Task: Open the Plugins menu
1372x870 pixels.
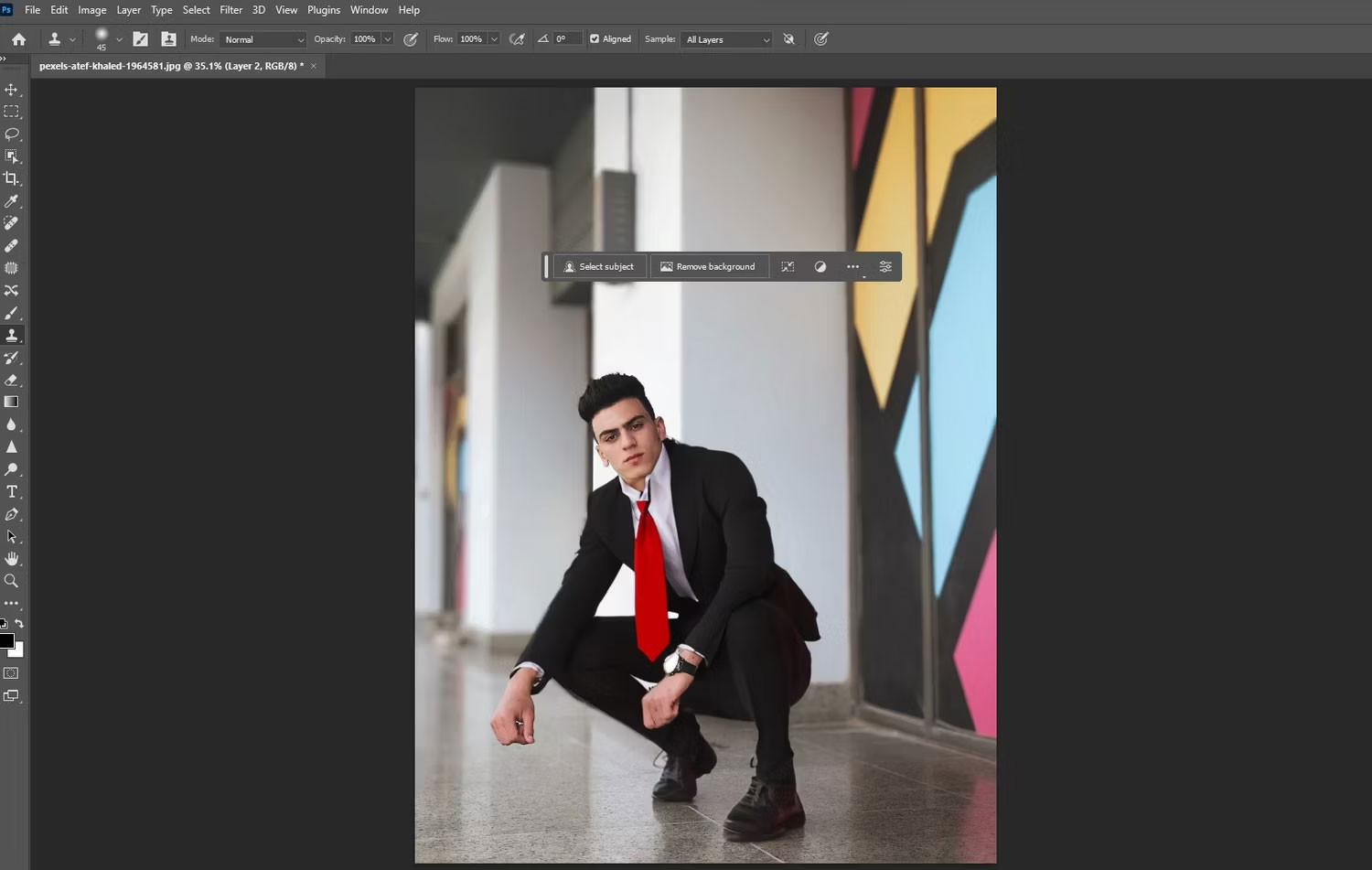Action: pos(324,10)
